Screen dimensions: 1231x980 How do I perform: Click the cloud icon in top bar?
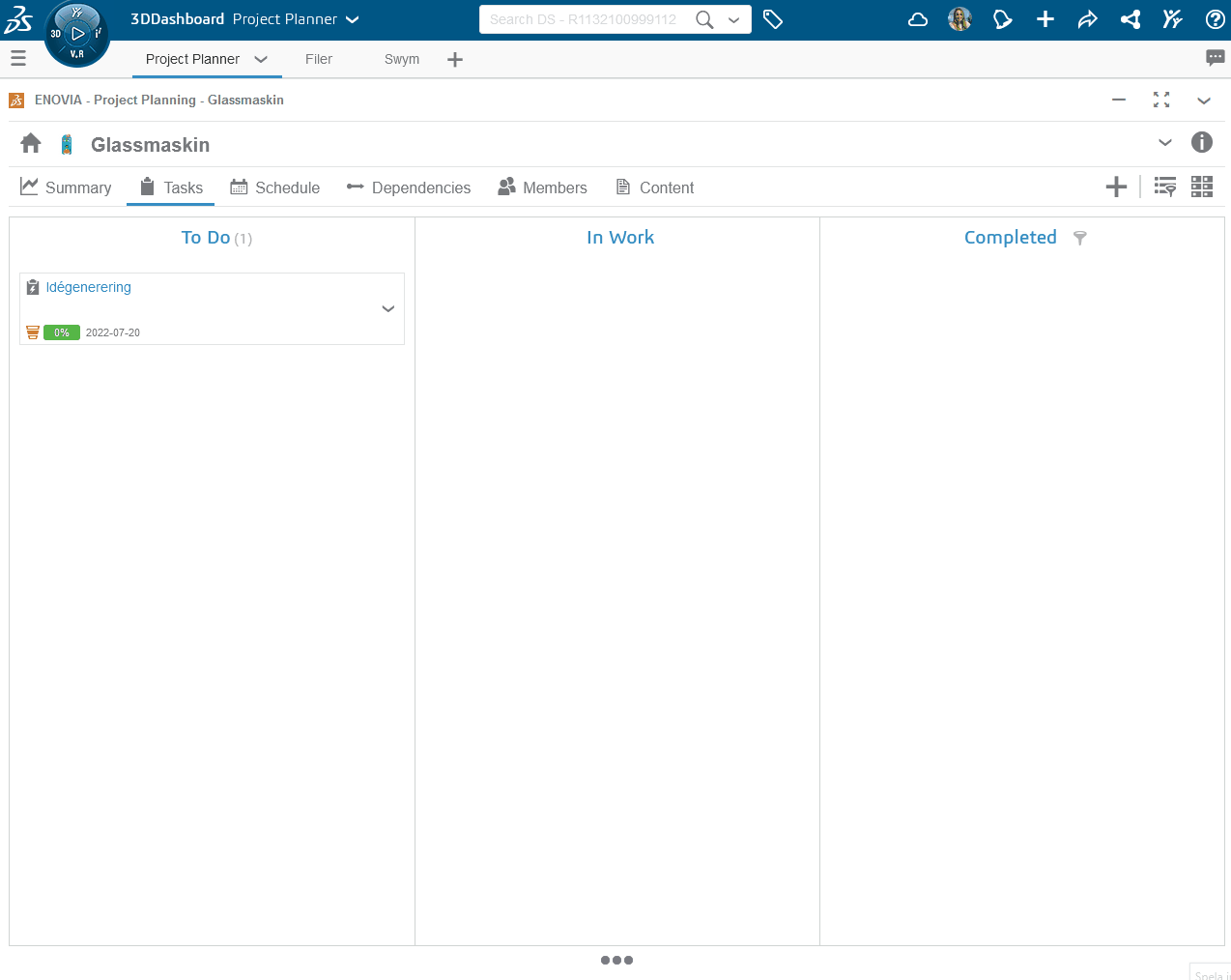click(x=918, y=19)
